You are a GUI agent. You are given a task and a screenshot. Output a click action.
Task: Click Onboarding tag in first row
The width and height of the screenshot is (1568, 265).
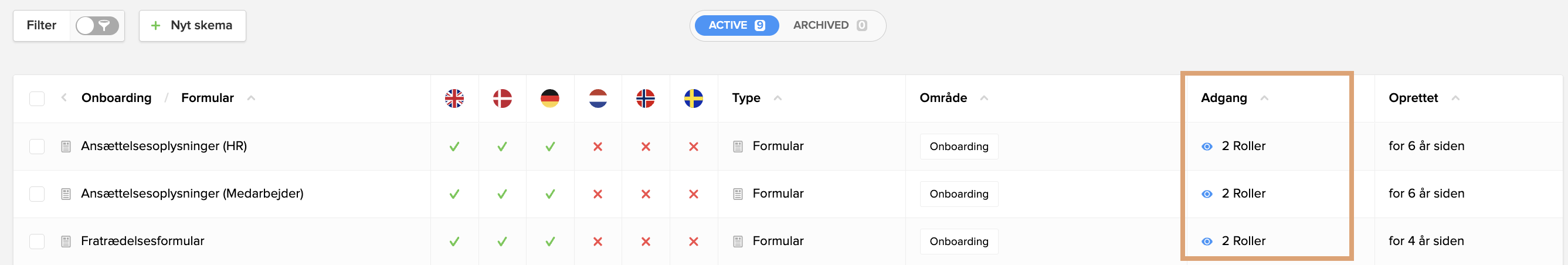click(x=959, y=146)
